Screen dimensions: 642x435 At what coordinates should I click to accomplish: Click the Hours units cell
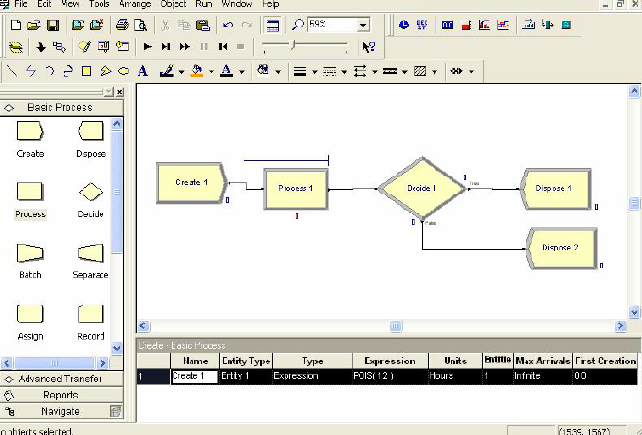(x=455, y=376)
